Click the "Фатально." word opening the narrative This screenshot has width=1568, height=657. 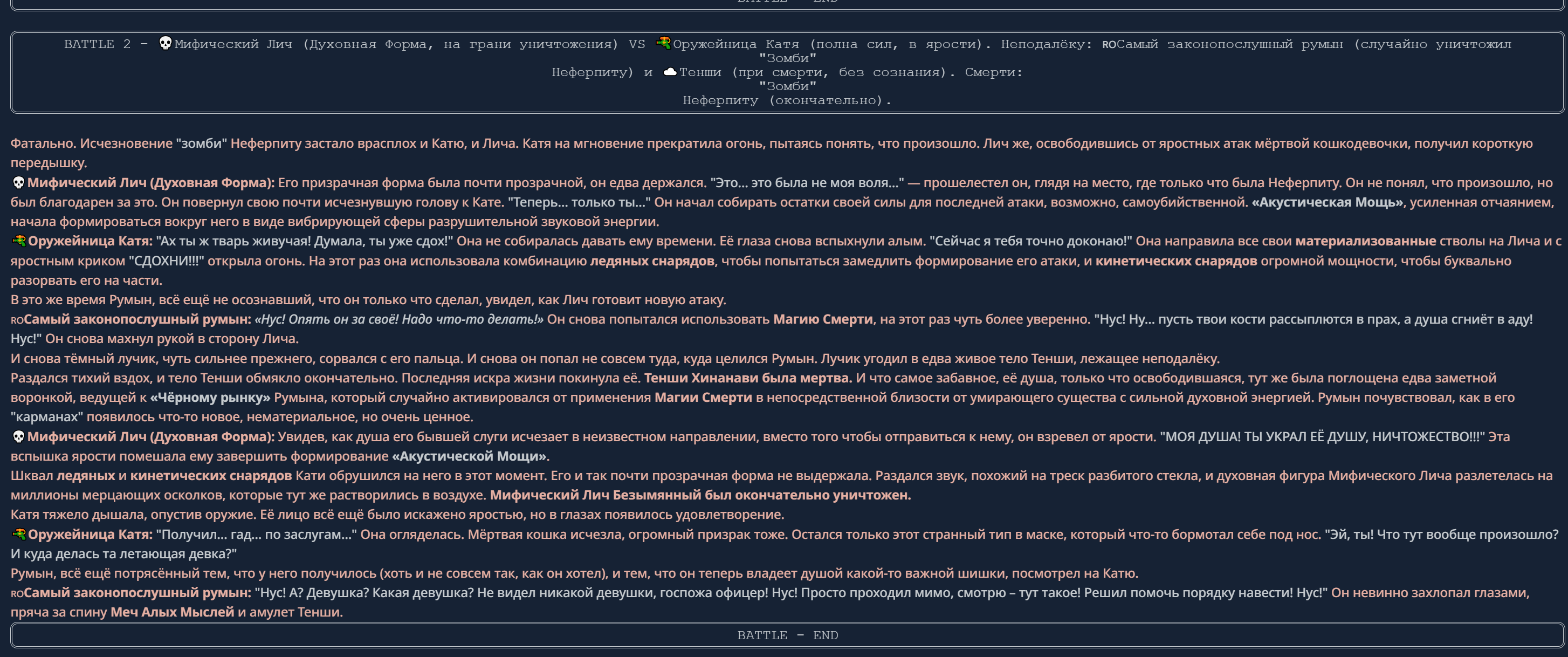tap(43, 143)
